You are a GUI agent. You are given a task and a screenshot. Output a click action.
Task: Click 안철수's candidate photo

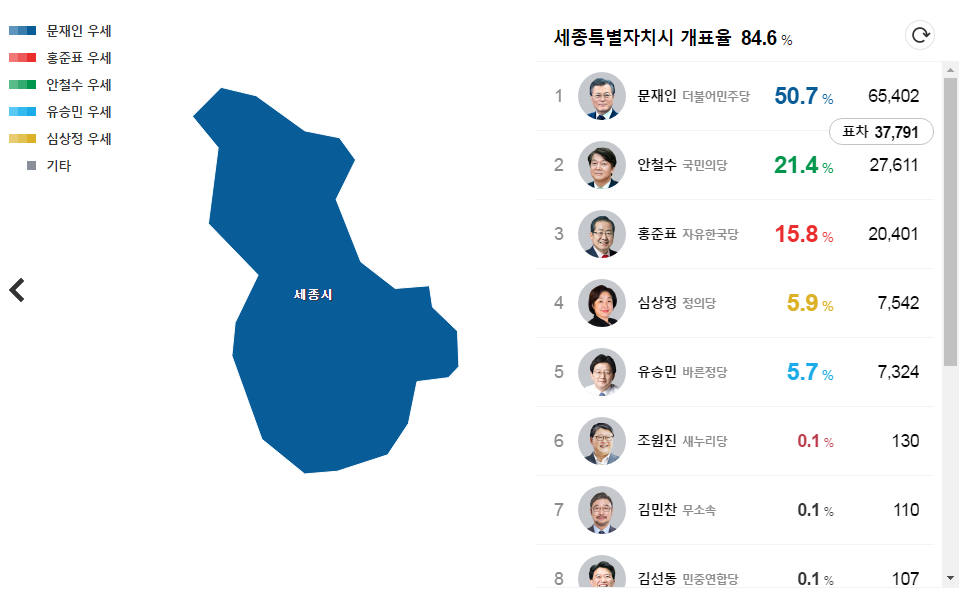602,165
